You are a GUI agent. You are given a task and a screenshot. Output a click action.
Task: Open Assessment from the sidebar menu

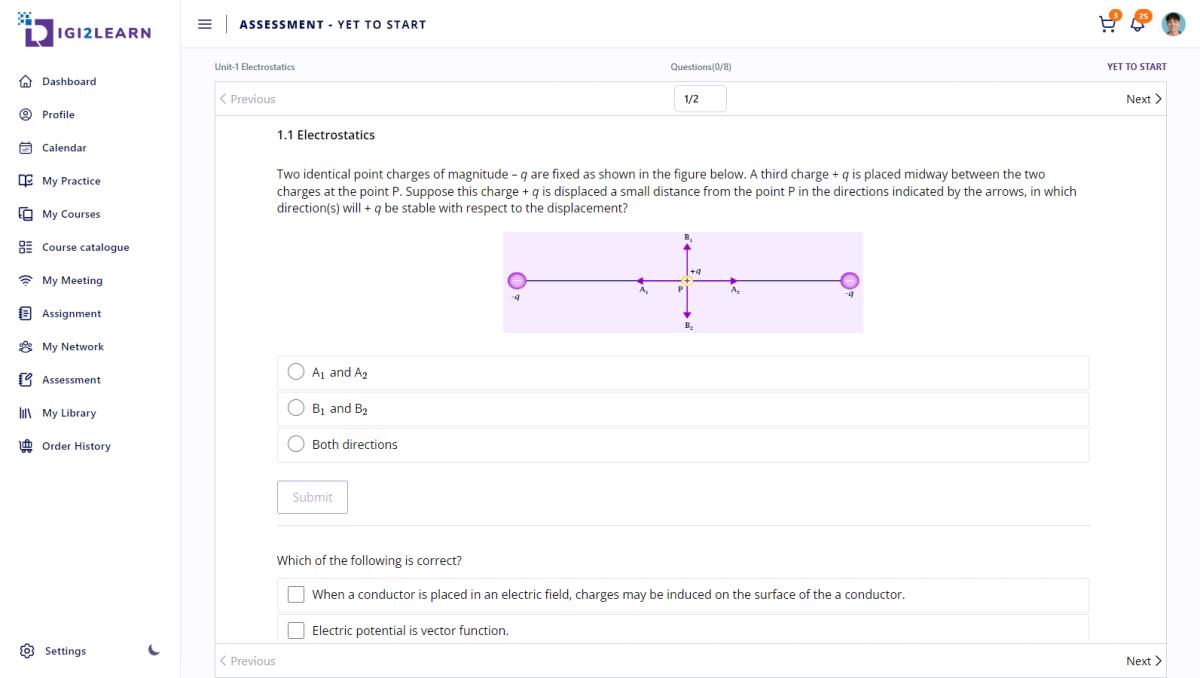coord(62,380)
